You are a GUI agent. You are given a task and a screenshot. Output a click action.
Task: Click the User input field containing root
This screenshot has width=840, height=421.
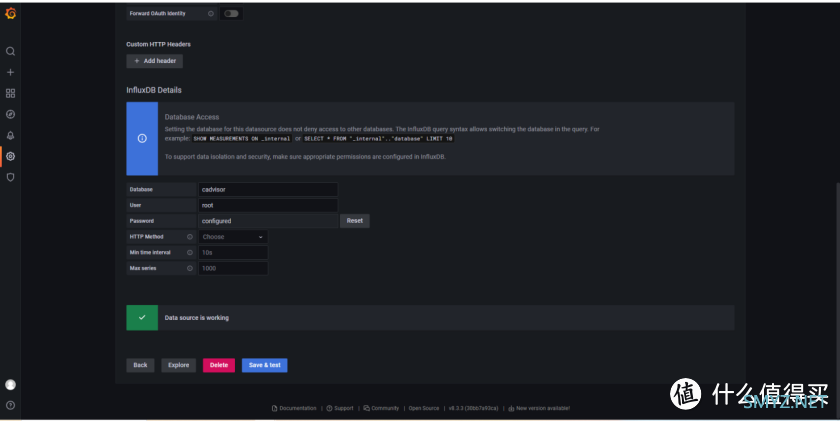tap(268, 205)
